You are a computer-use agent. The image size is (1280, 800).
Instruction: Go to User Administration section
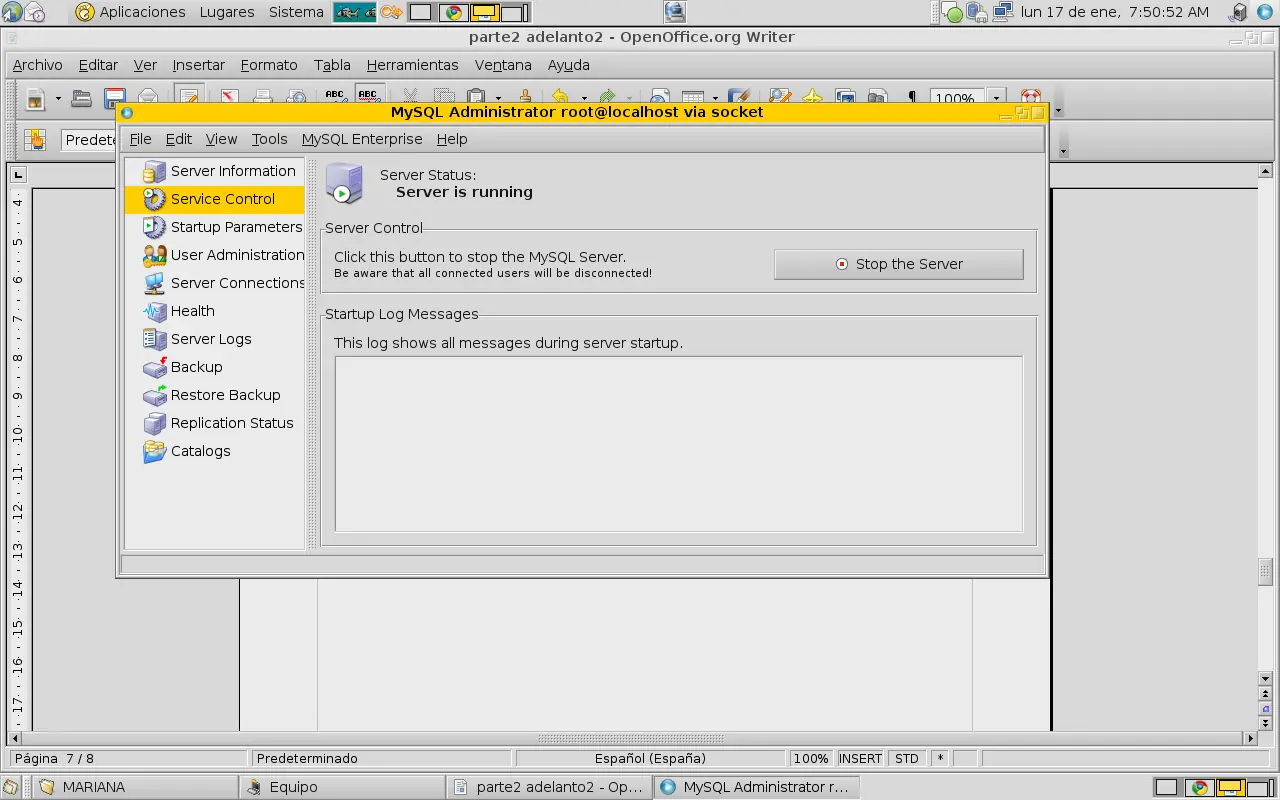point(214,255)
